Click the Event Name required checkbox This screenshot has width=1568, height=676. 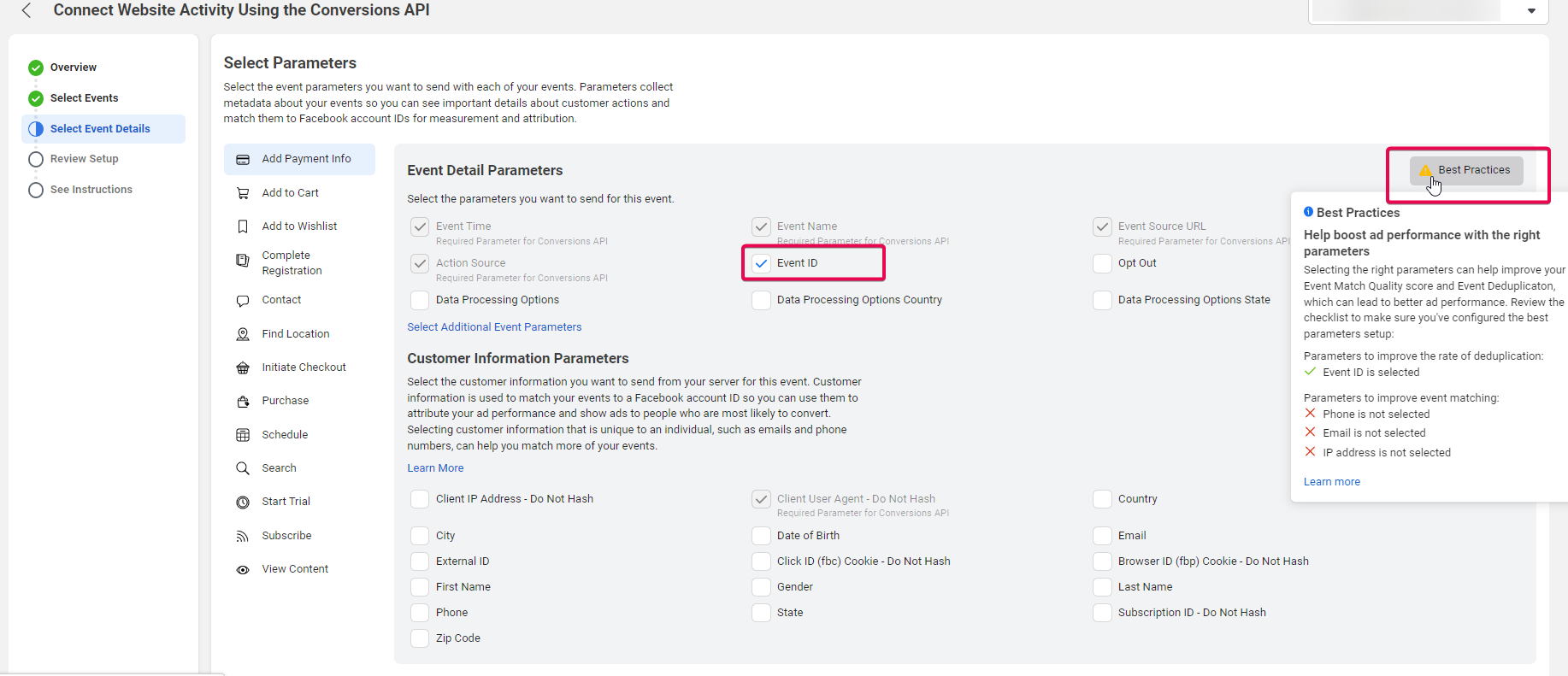point(761,226)
